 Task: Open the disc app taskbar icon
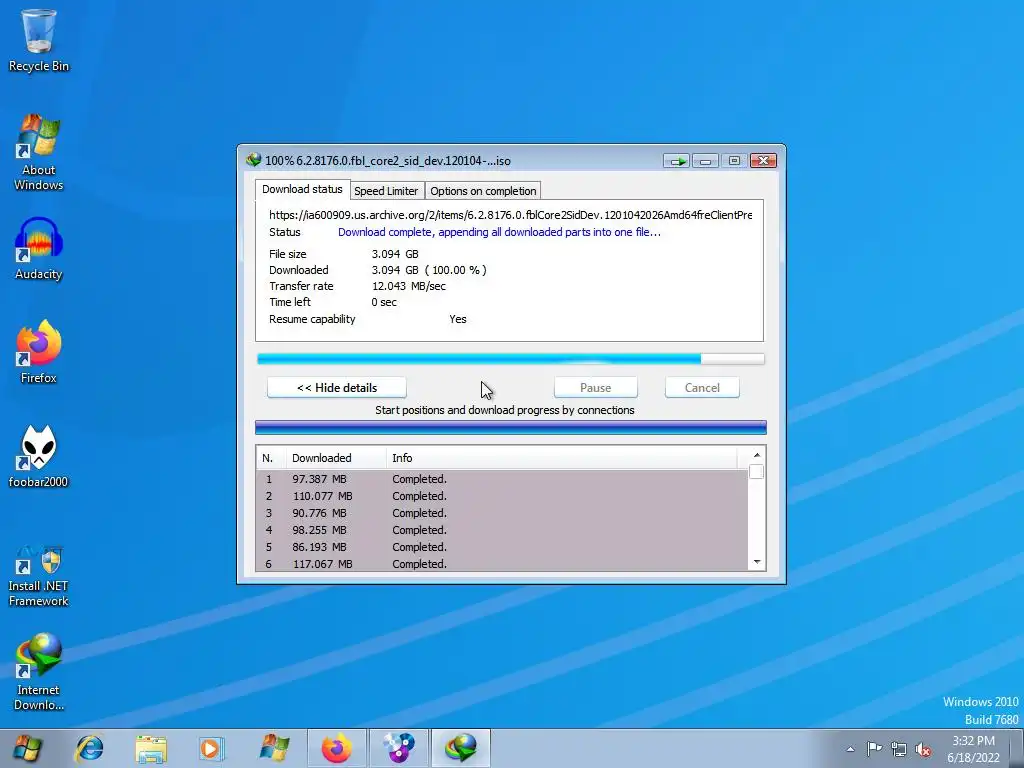point(398,748)
